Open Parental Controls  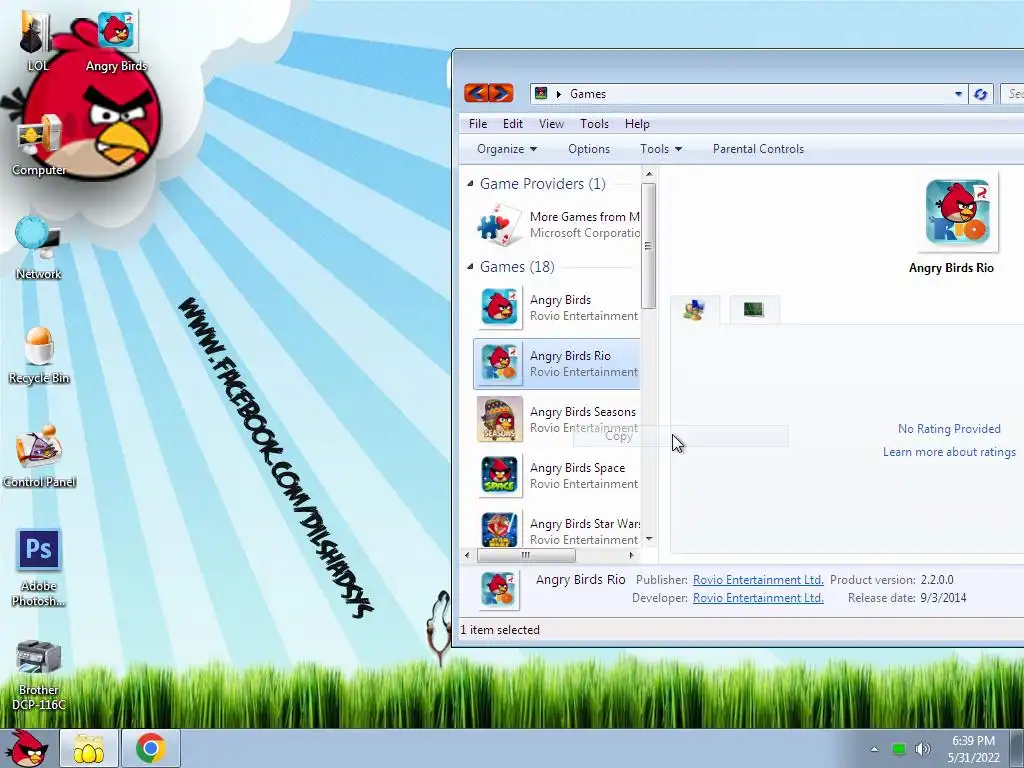[758, 149]
